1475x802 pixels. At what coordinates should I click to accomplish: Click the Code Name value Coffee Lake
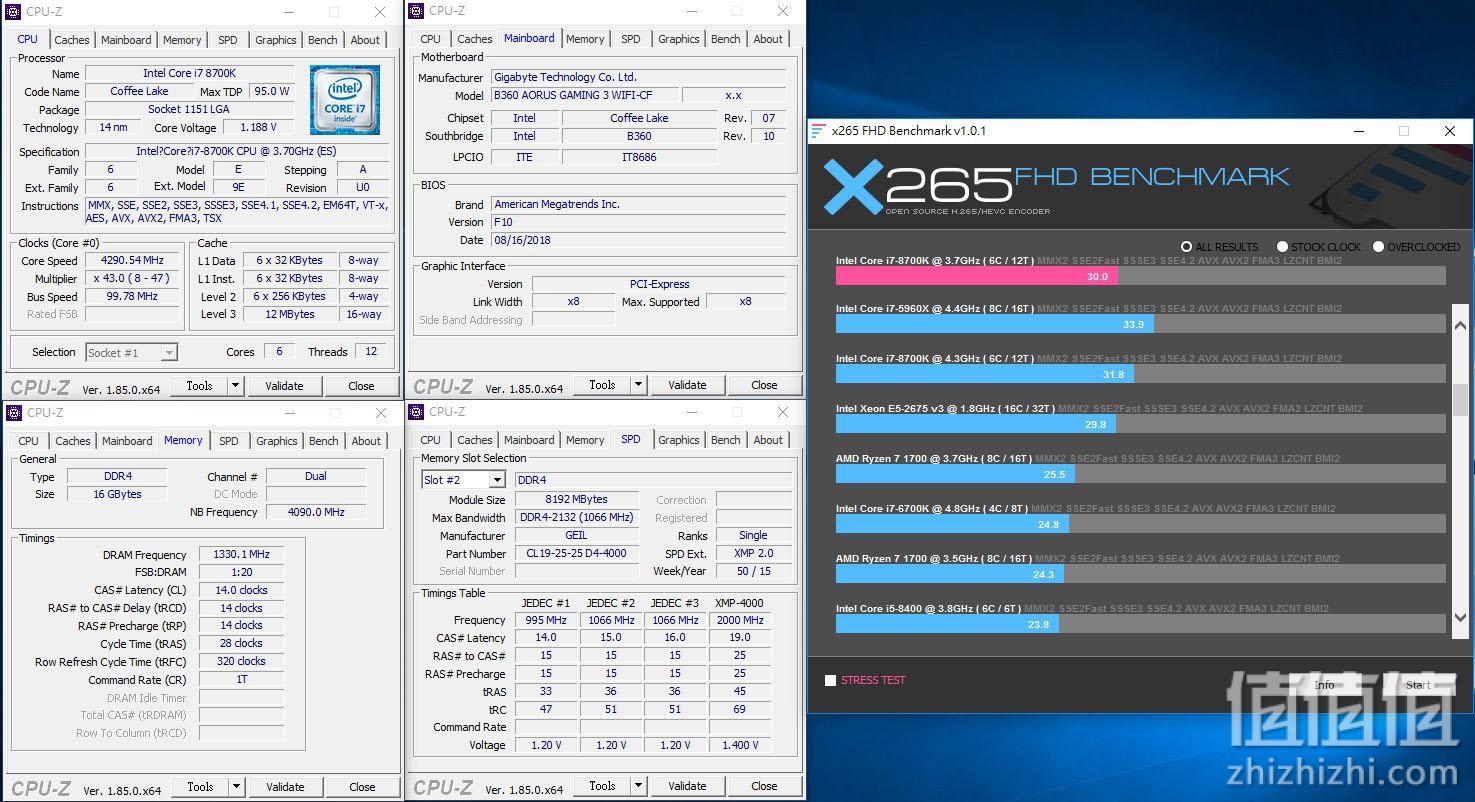(x=139, y=91)
